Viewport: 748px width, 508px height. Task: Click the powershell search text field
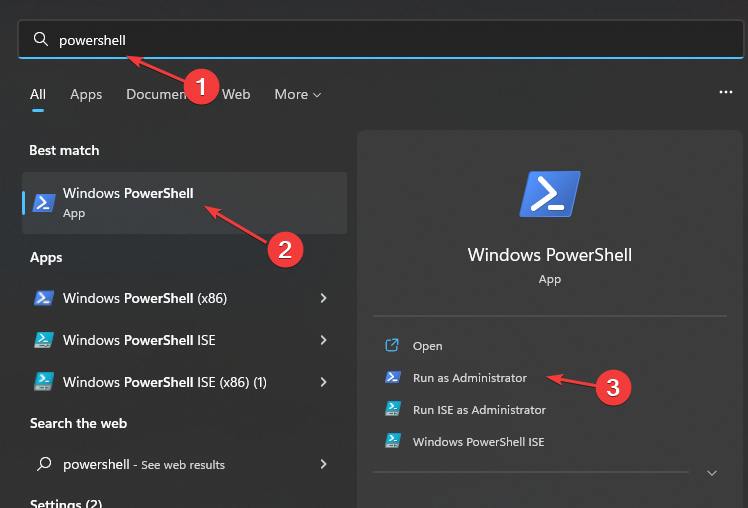tap(381, 40)
